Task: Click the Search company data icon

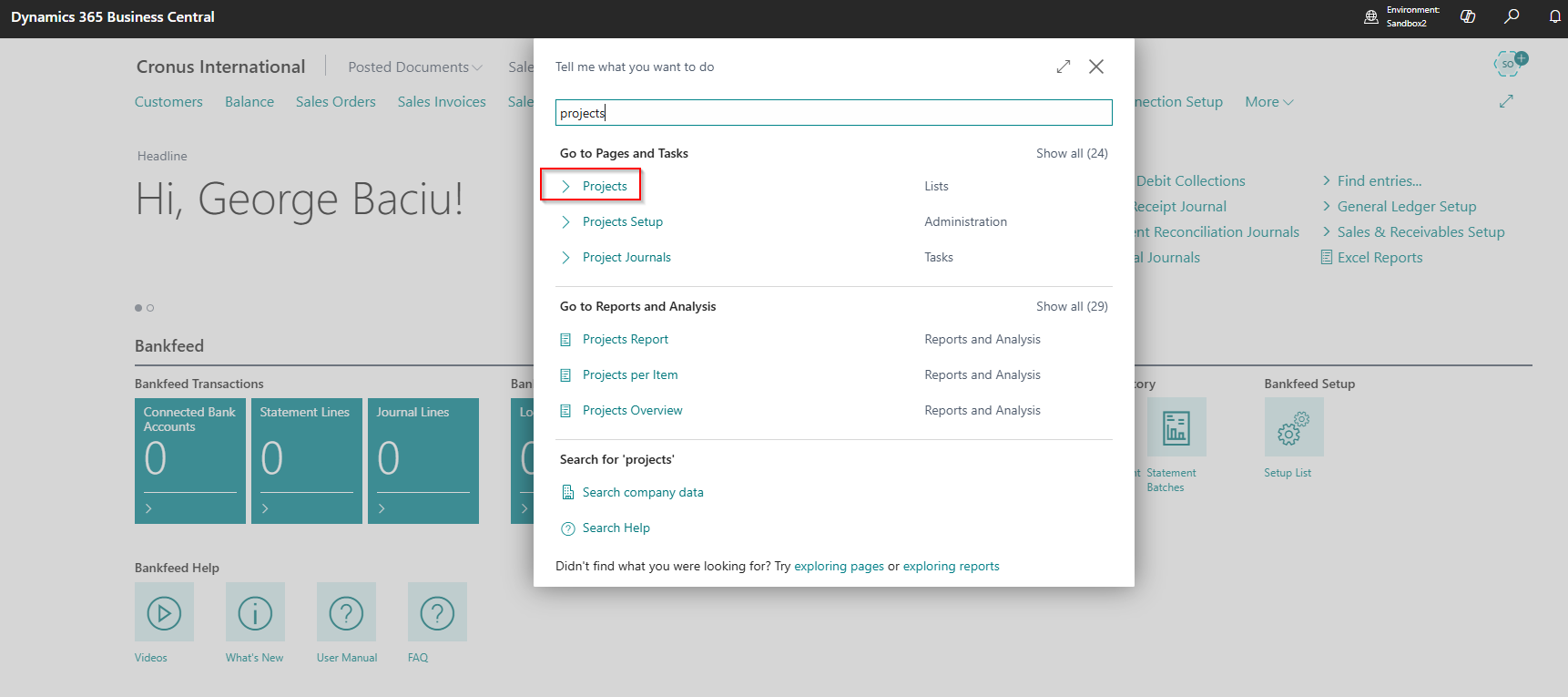Action: tap(567, 492)
